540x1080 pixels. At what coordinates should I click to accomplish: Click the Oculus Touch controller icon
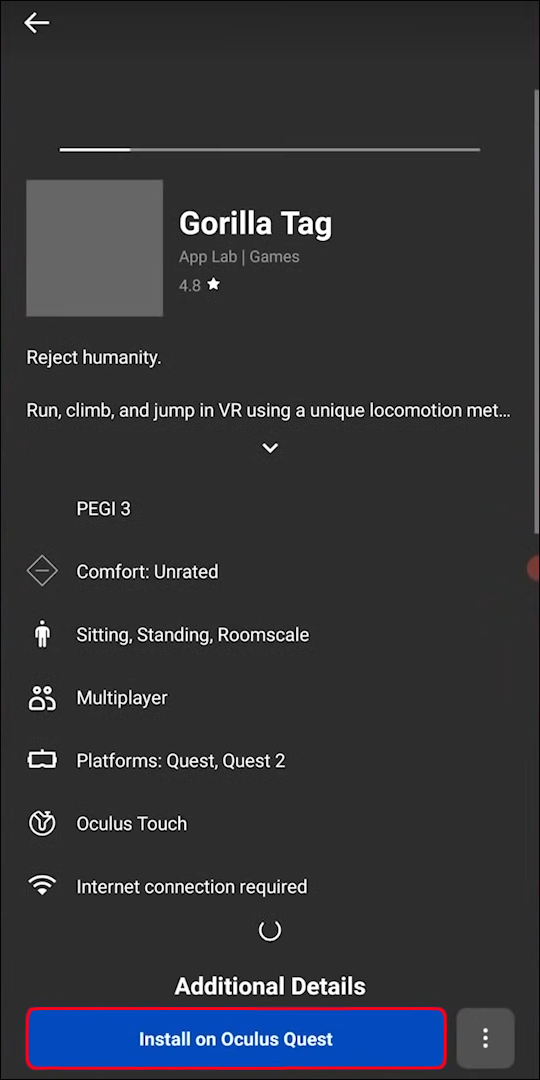pos(42,823)
